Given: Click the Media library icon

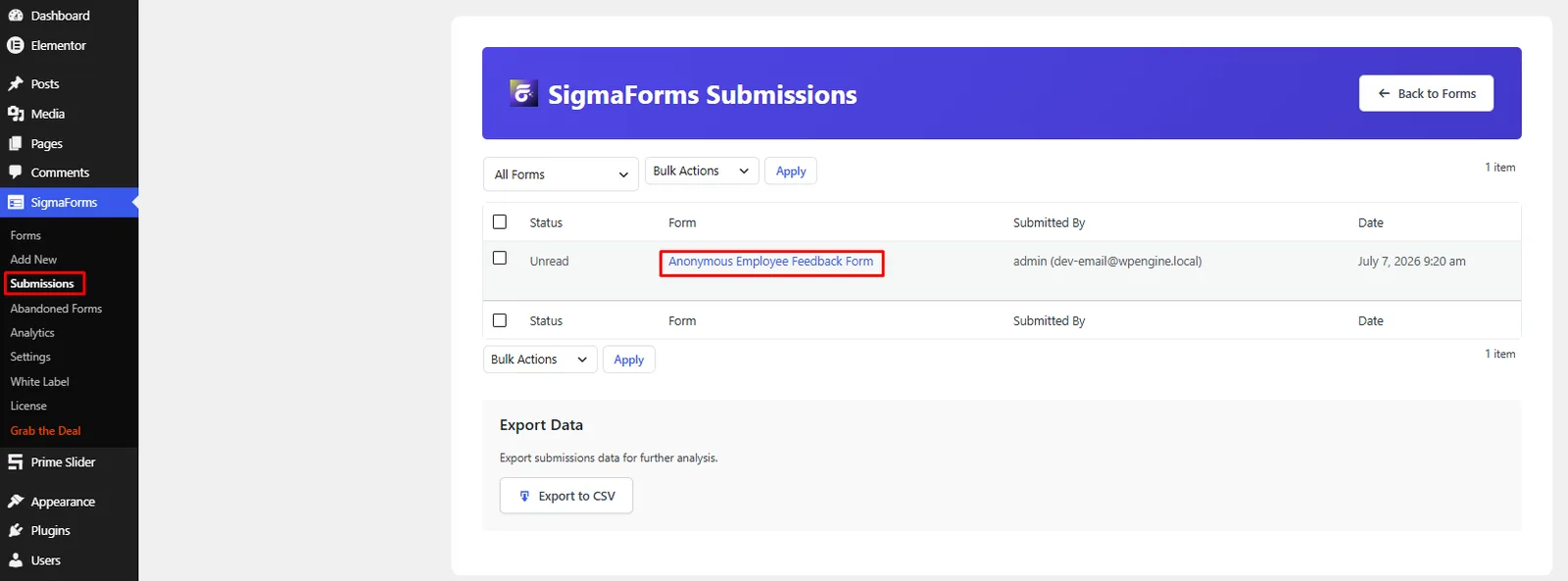Looking at the screenshot, I should [x=16, y=114].
